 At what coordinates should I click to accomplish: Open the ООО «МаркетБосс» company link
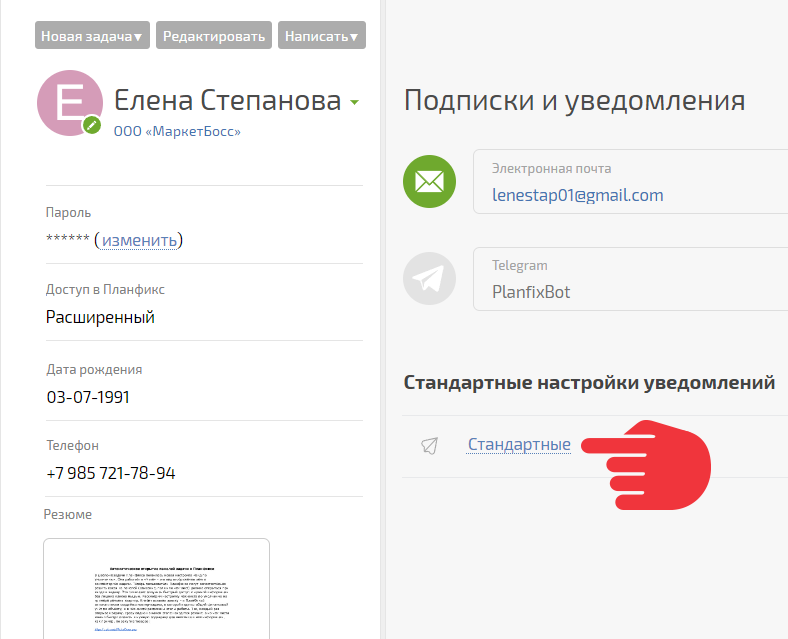coord(177,131)
